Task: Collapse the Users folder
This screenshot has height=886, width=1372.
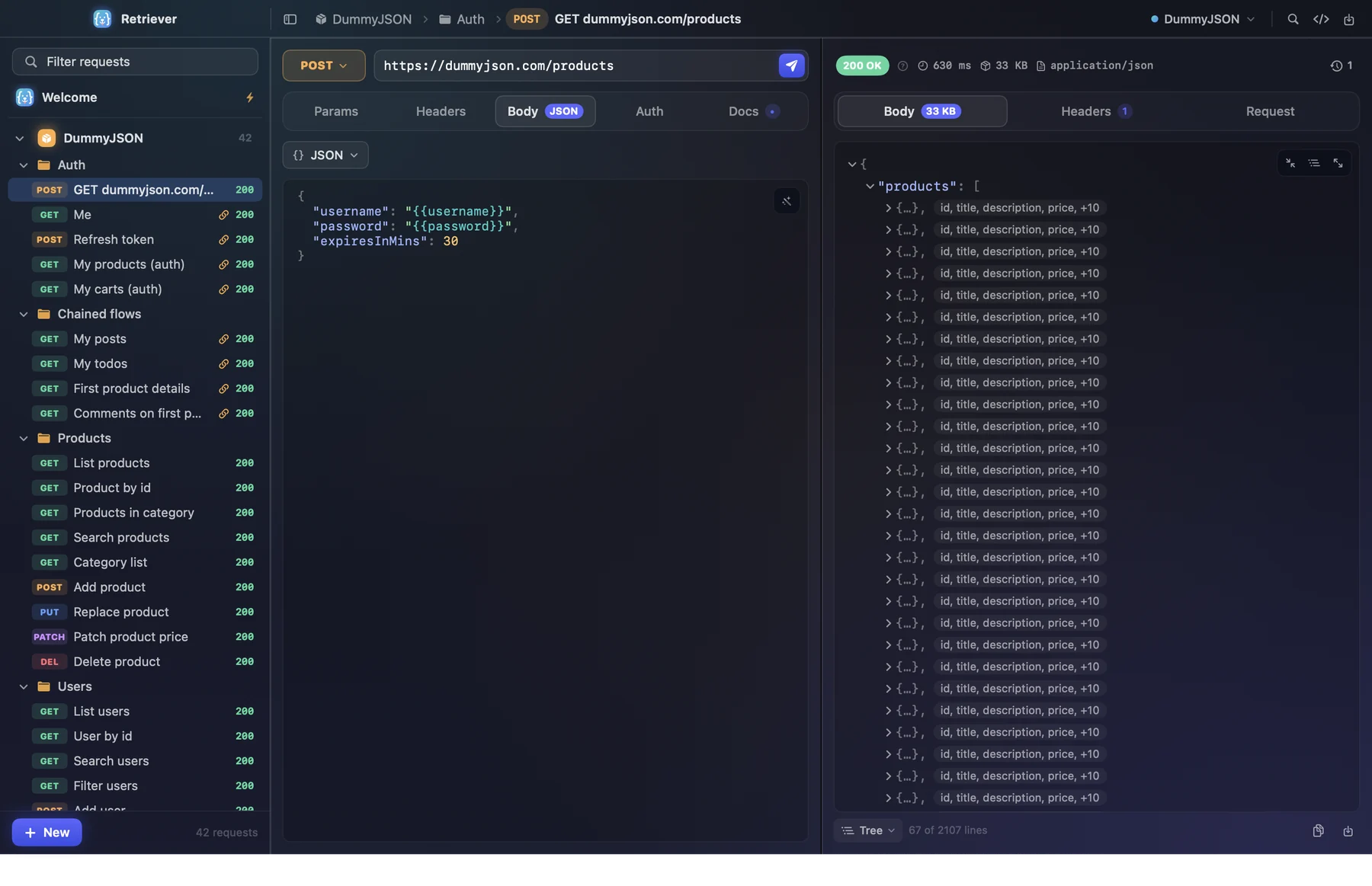Action: 24,686
